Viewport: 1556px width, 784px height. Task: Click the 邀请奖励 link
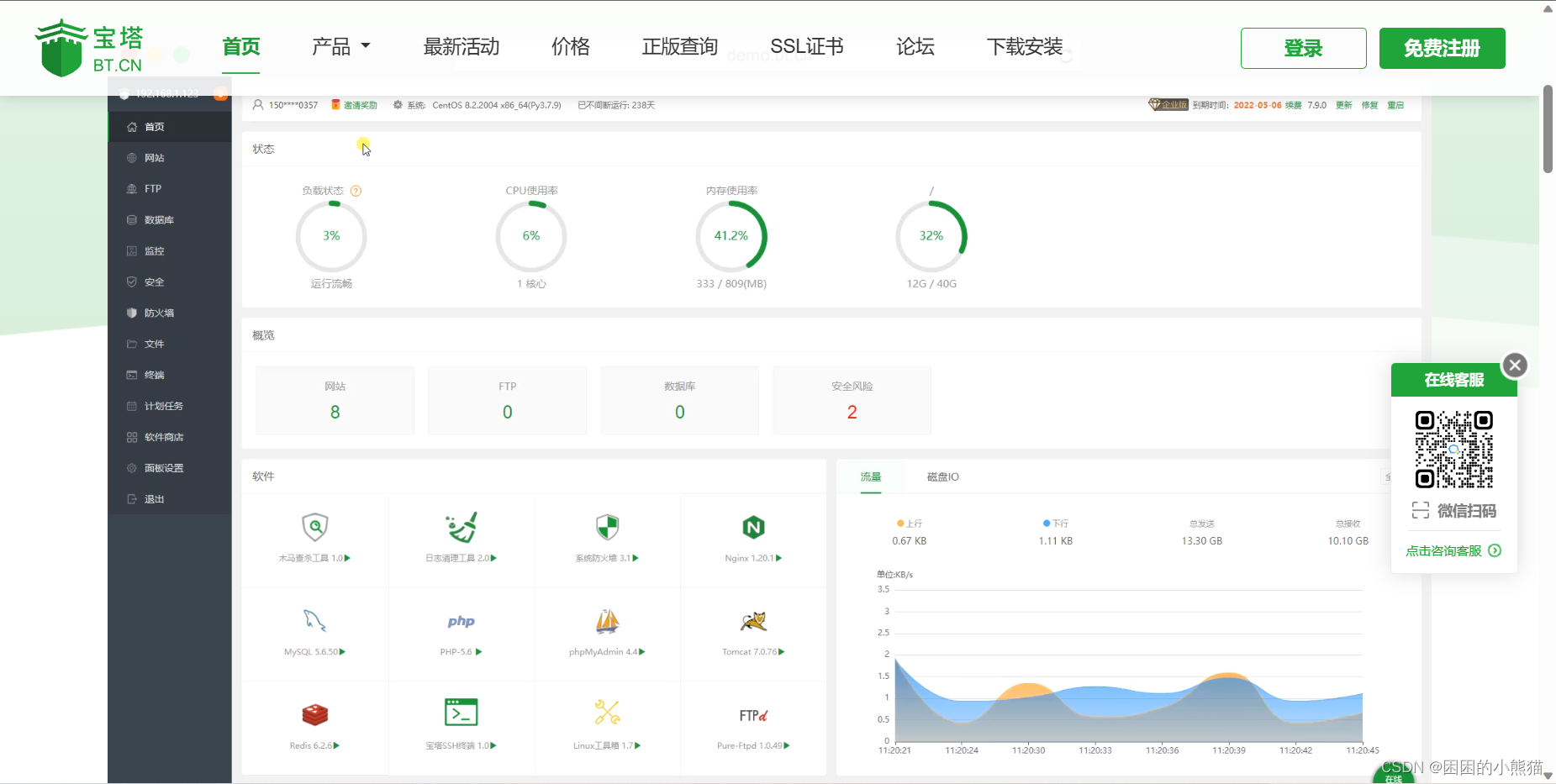[x=360, y=105]
